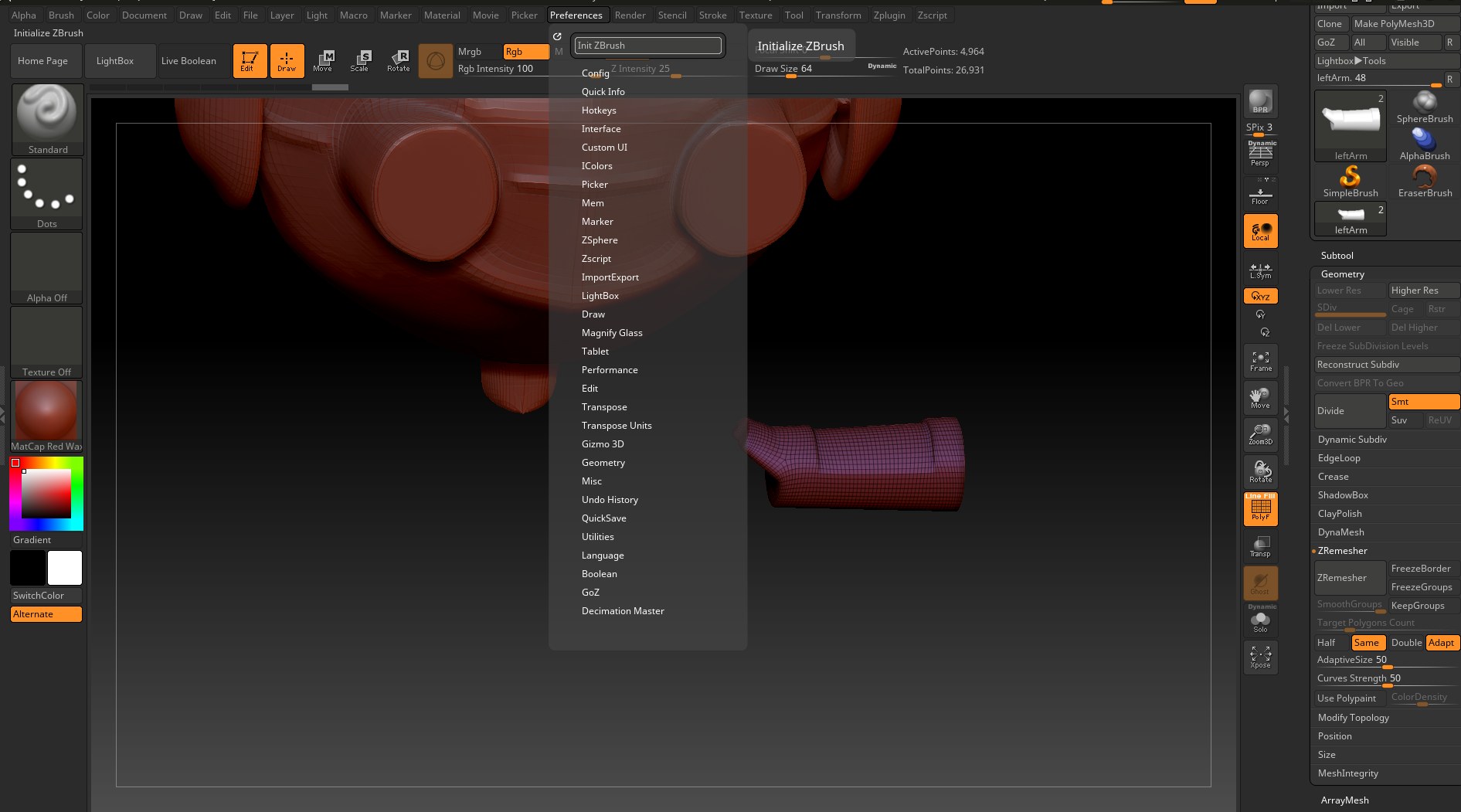Click the Frame view icon
This screenshot has height=812, width=1461.
tap(1260, 361)
